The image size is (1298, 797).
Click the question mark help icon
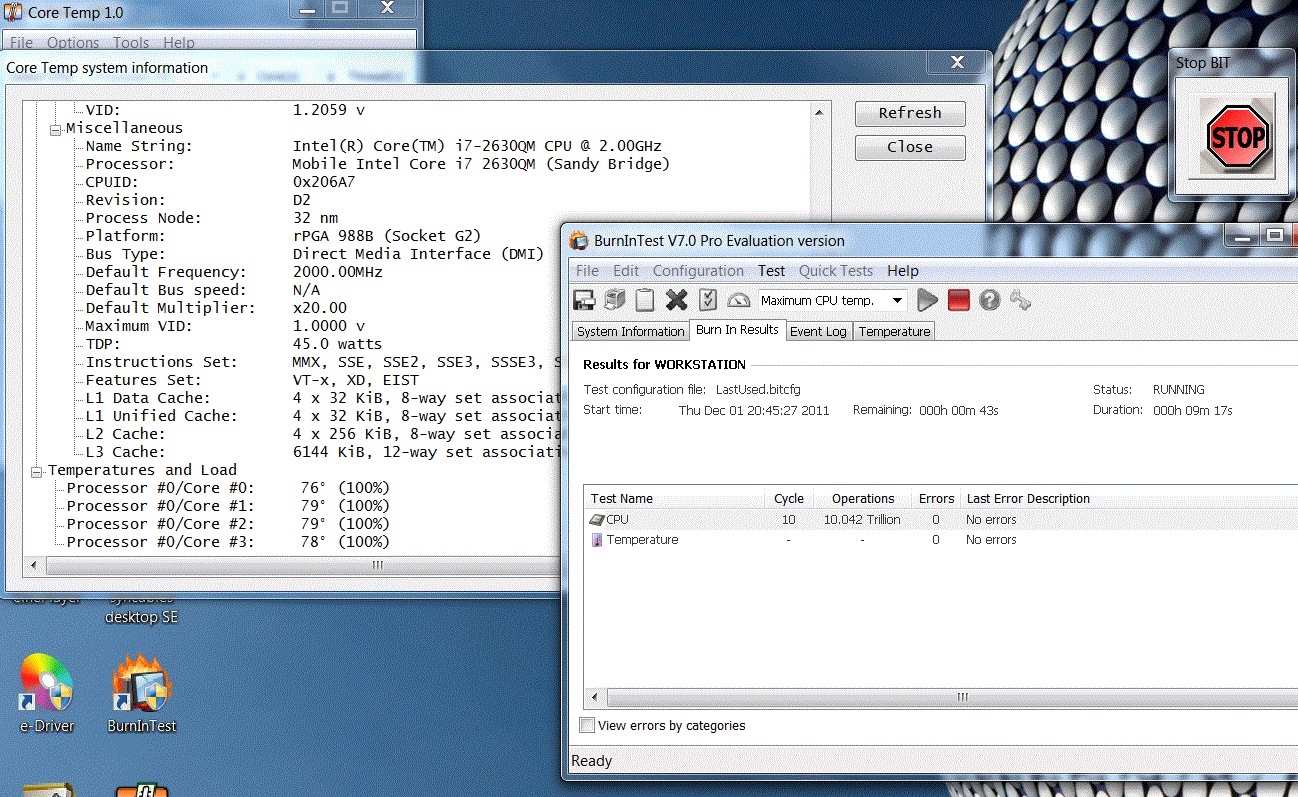coord(990,300)
